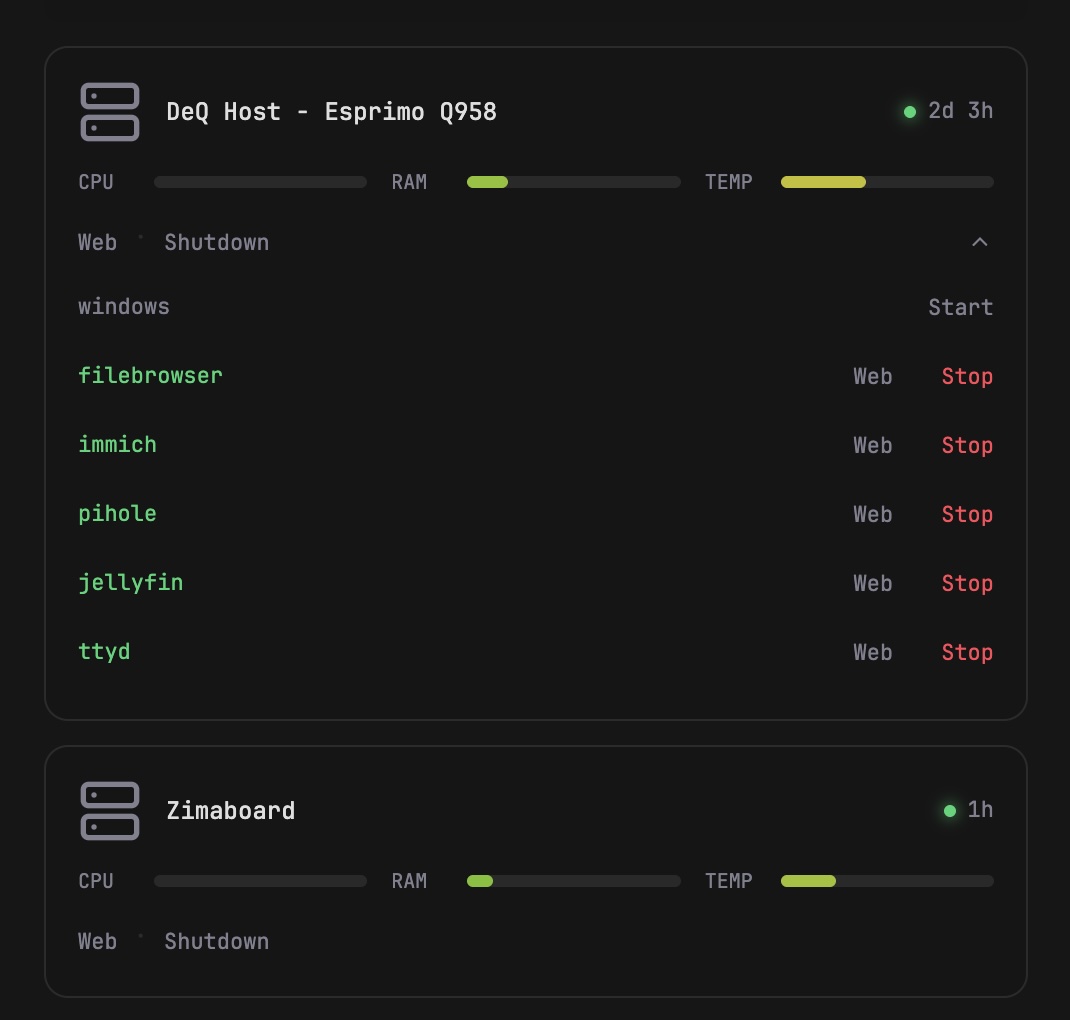Open the filebrowser Web link
The image size is (1070, 1020).
pos(872,377)
